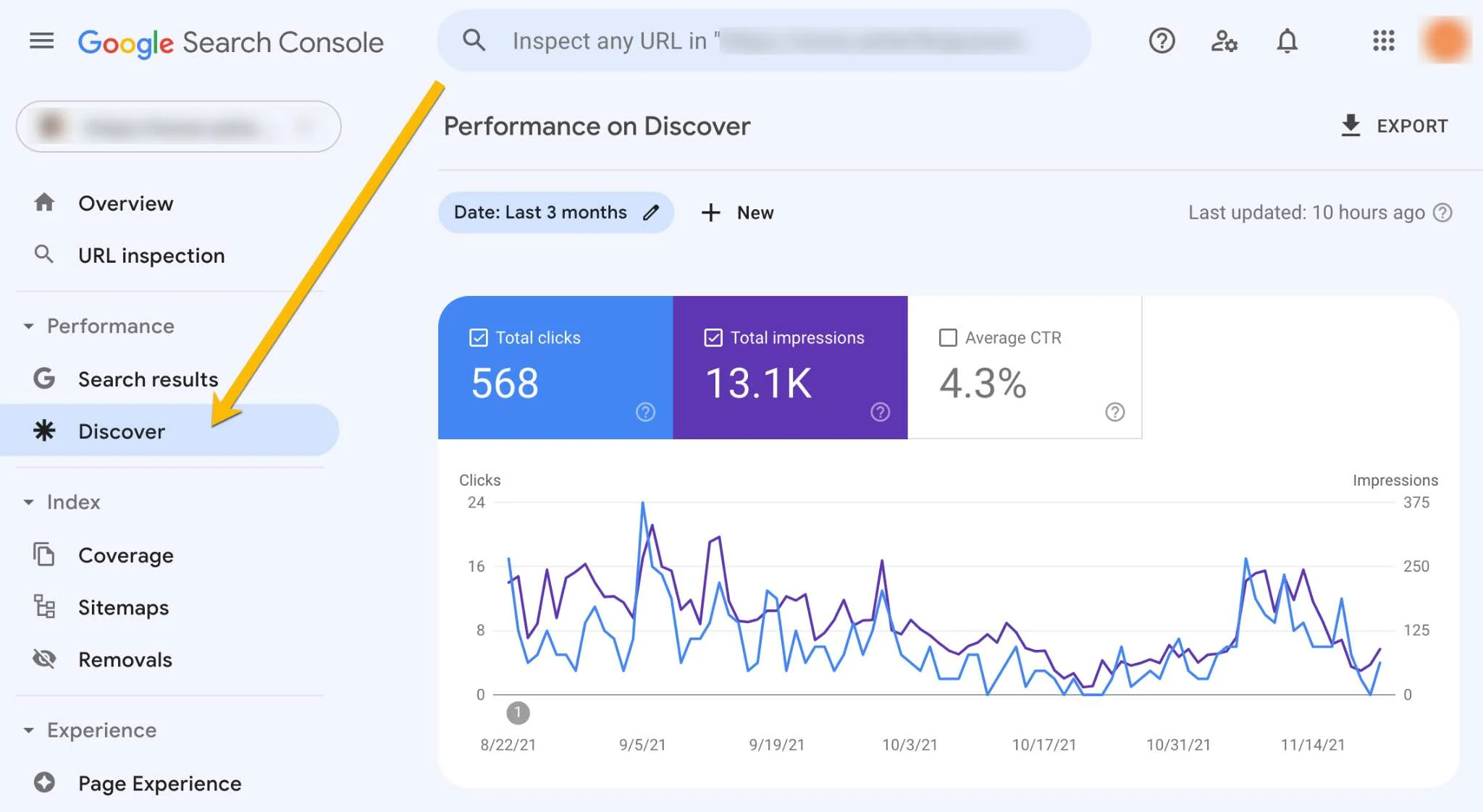Click the Coverage pages icon
This screenshot has width=1483, height=812.
(x=44, y=554)
